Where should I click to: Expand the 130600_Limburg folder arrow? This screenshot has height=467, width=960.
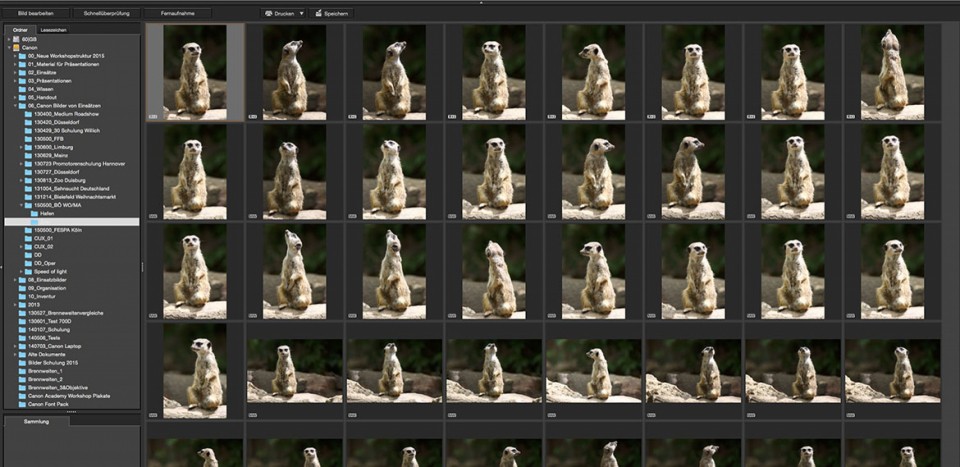[21, 147]
